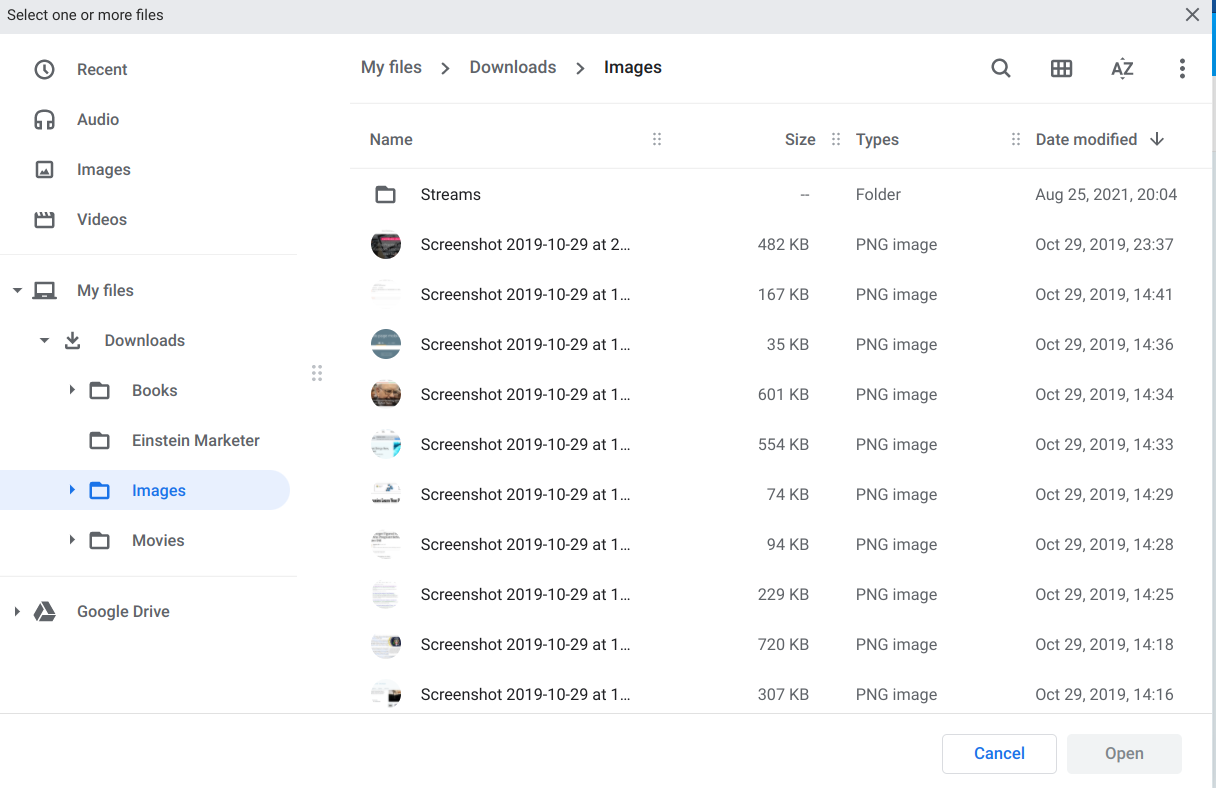Switch to thumbnail grid view
This screenshot has height=788, width=1216.
1061,68
